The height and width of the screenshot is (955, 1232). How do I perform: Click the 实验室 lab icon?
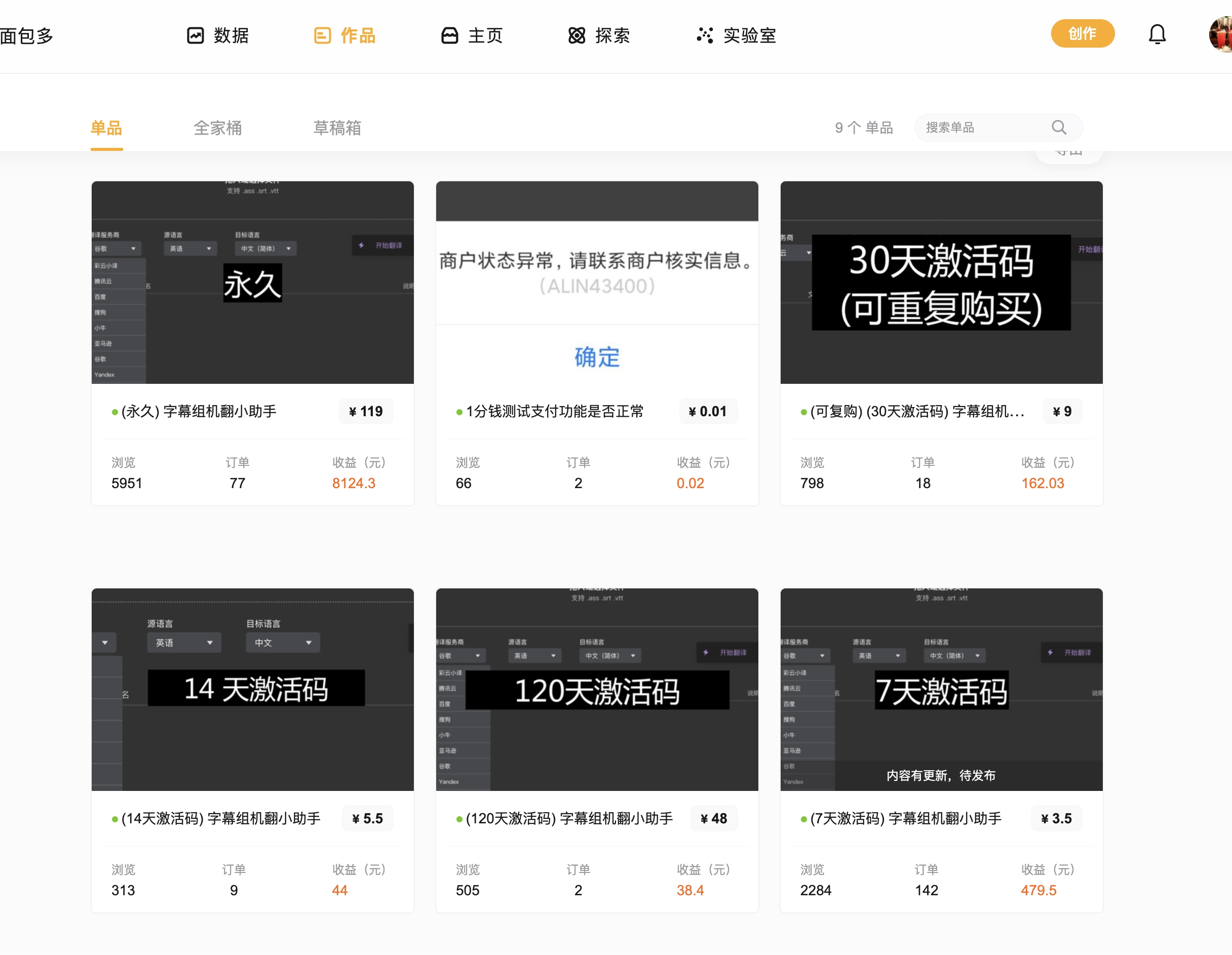pyautogui.click(x=705, y=35)
